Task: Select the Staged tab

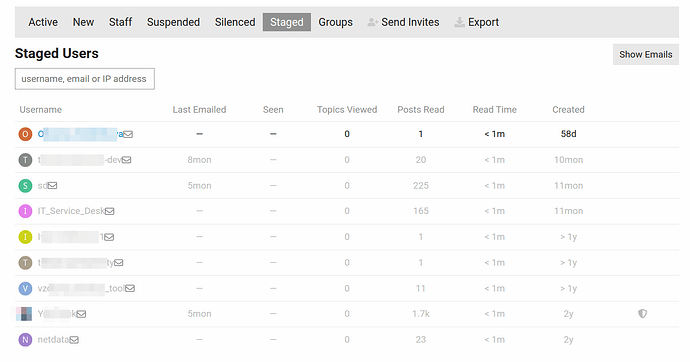Action: point(287,22)
